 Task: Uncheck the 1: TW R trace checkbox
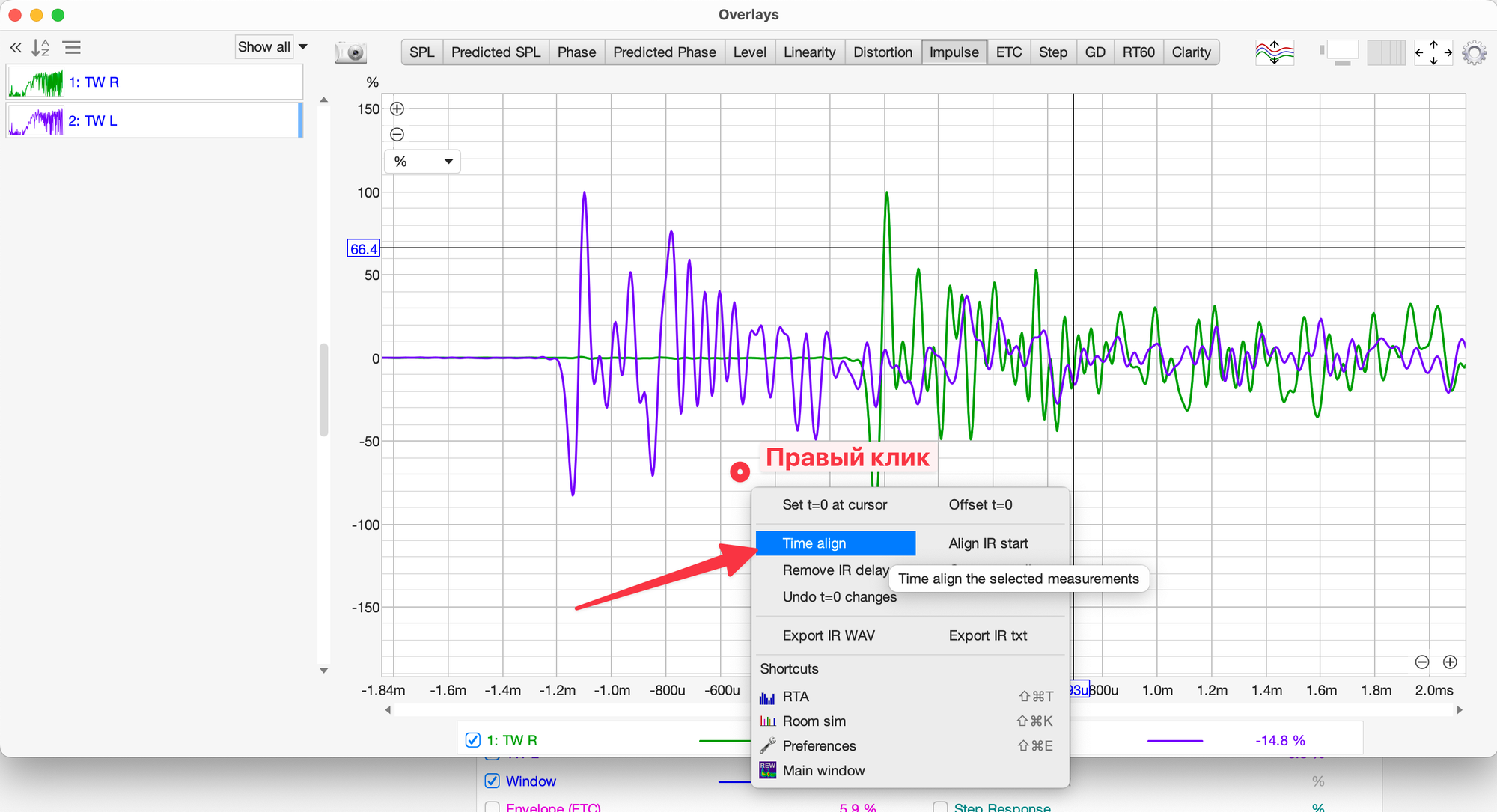click(473, 740)
